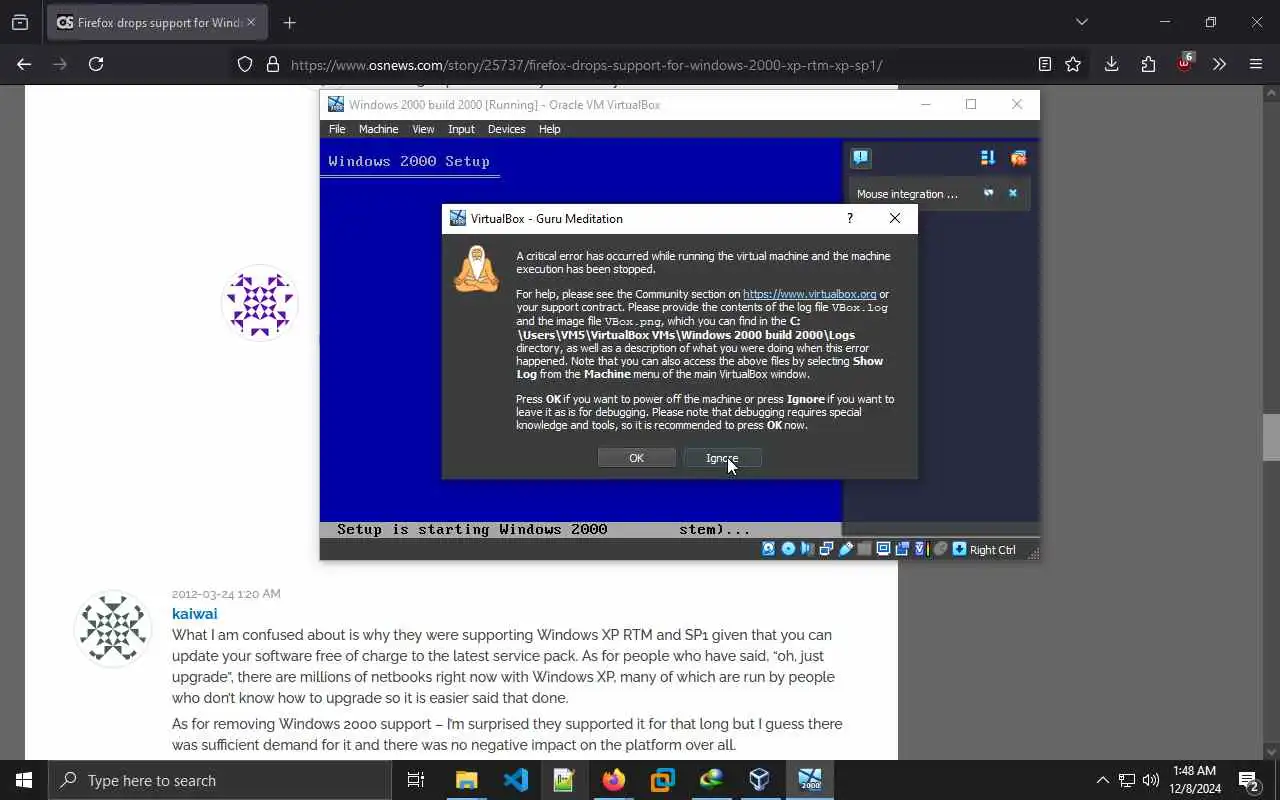The image size is (1280, 800).
Task: Toggle the VirtualBox notification center icon
Action: click(861, 158)
